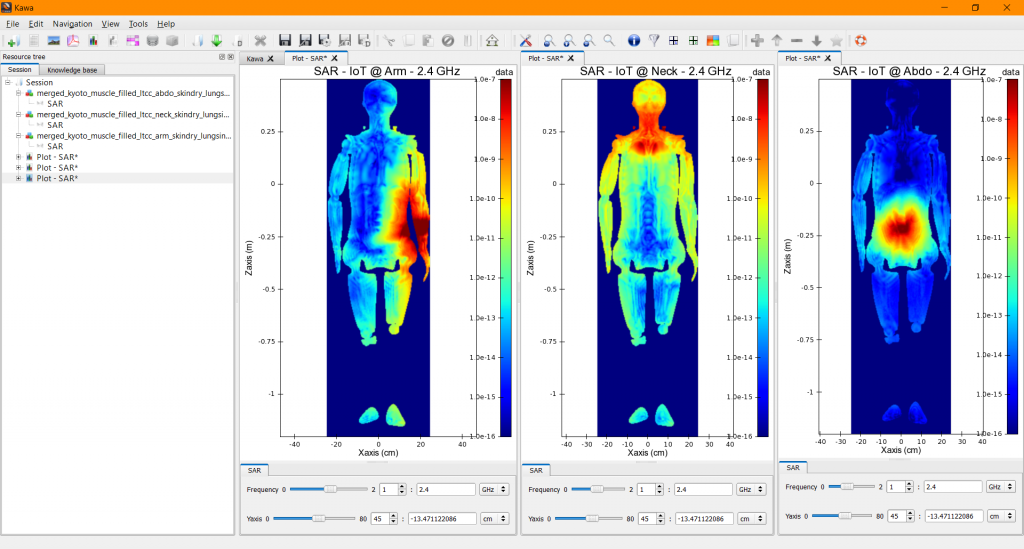Viewport: 1024px width, 549px height.
Task: Click the PDF export toolbar icon
Action: 73,40
